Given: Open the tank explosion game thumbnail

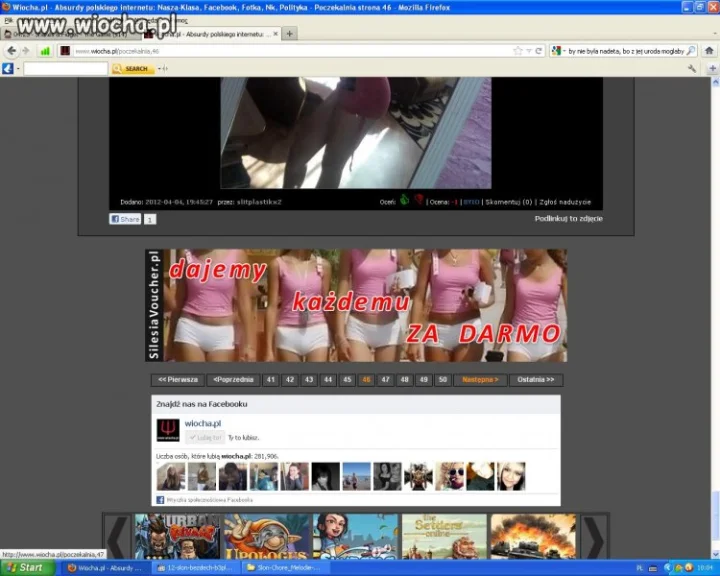Looking at the screenshot, I should (533, 536).
